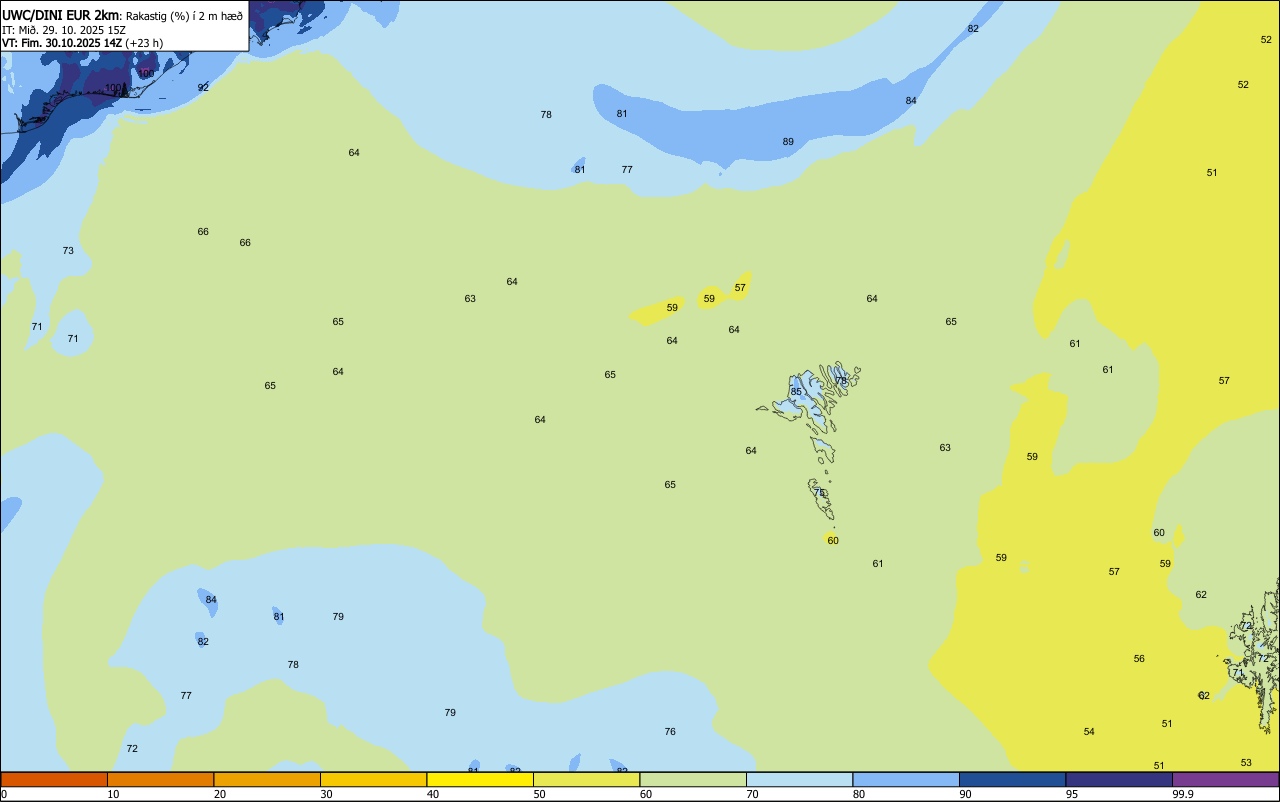Select the humidity value 76 on the map

click(670, 732)
